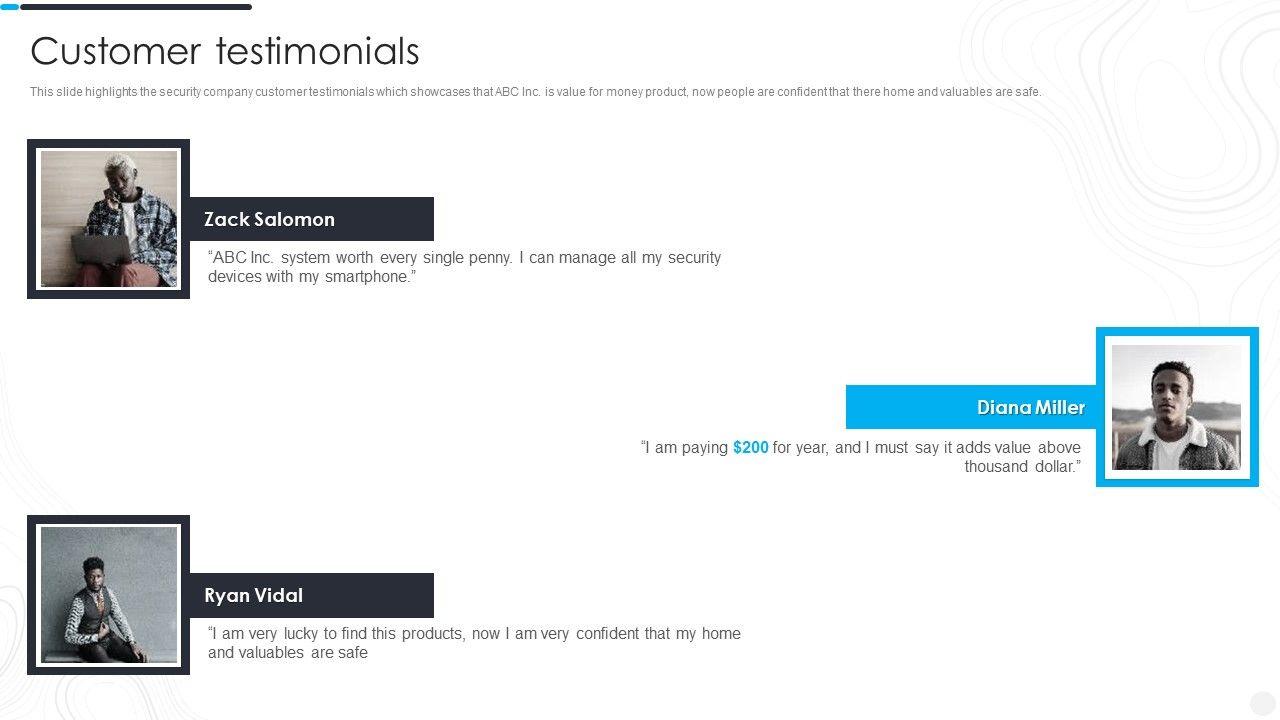Click "ABC Inc." in the slide description

click(x=517, y=92)
